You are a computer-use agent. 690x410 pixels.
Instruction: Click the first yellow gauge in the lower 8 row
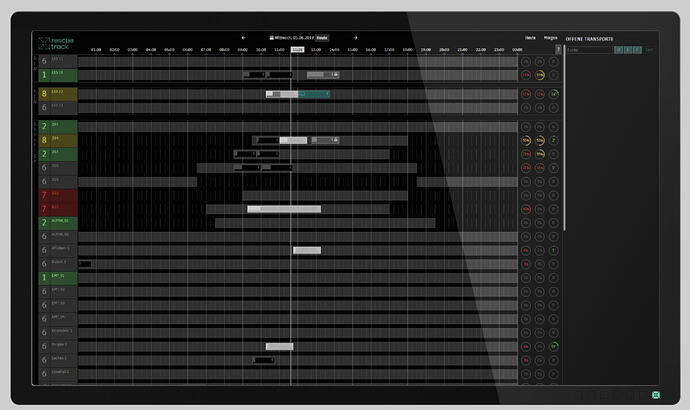[526, 140]
